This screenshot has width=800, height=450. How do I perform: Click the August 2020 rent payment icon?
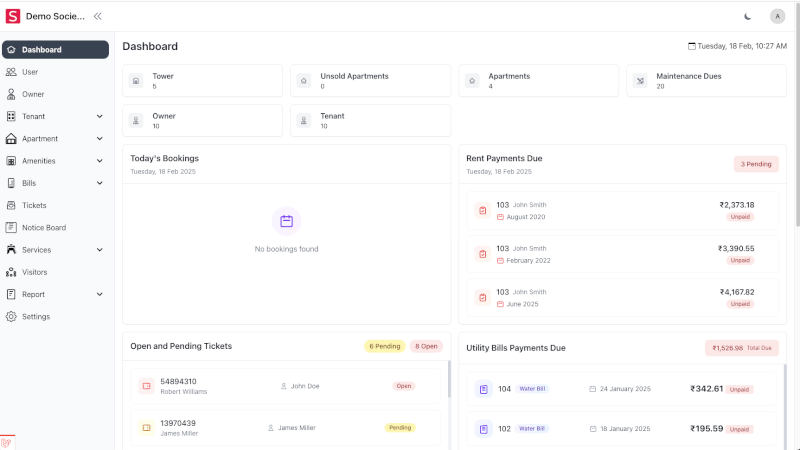(x=482, y=210)
